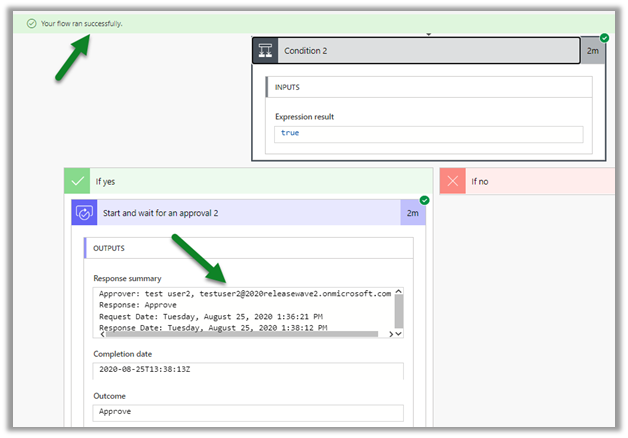Screen dimensions: 628x438
Task: Click the Expression result true field
Action: (x=428, y=134)
